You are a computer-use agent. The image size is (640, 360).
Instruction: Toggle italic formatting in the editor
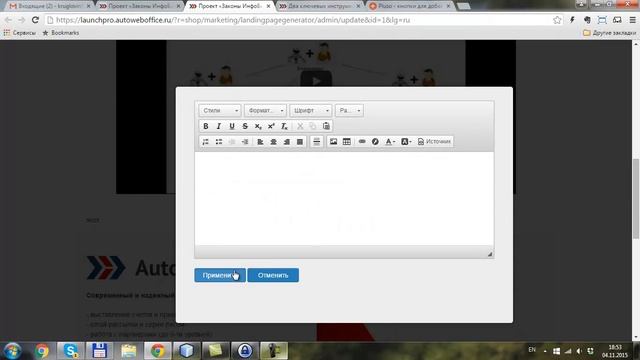[x=219, y=126]
